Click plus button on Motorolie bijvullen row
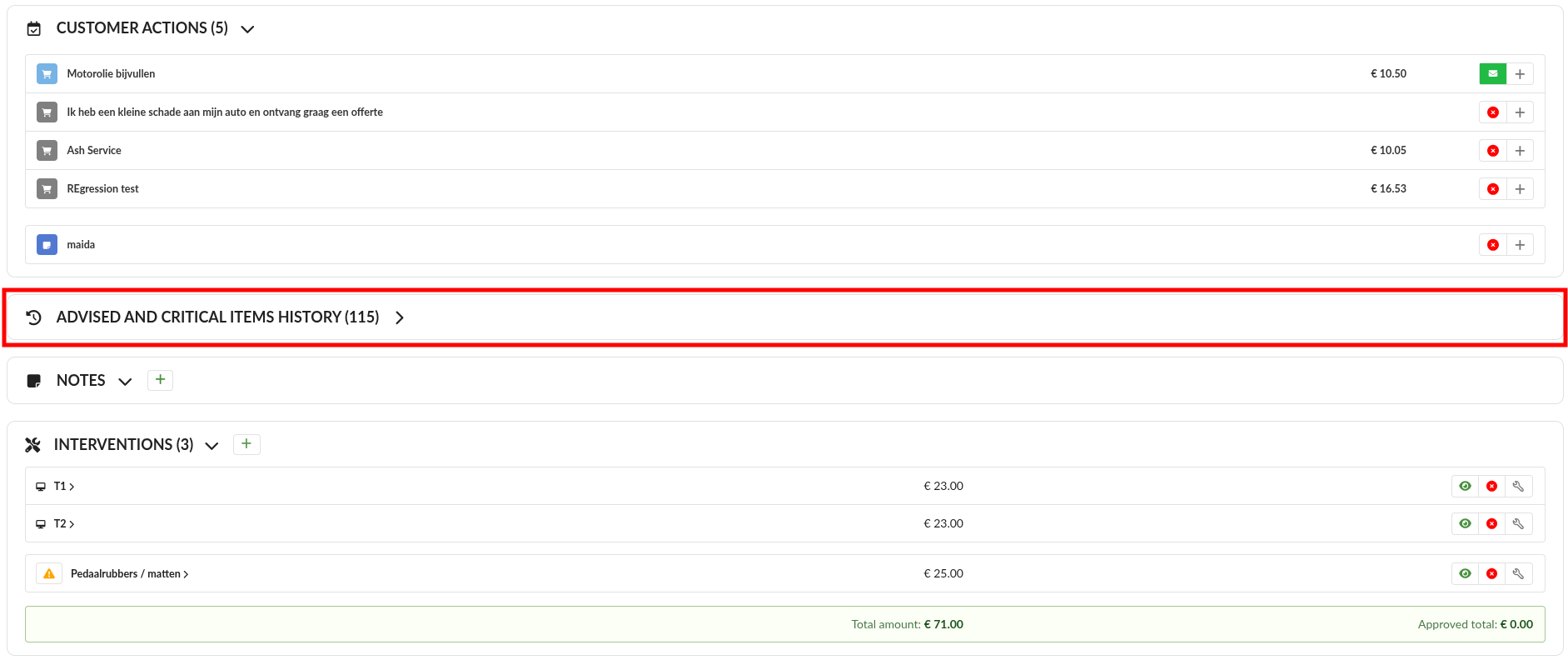1568x660 pixels. [1520, 74]
